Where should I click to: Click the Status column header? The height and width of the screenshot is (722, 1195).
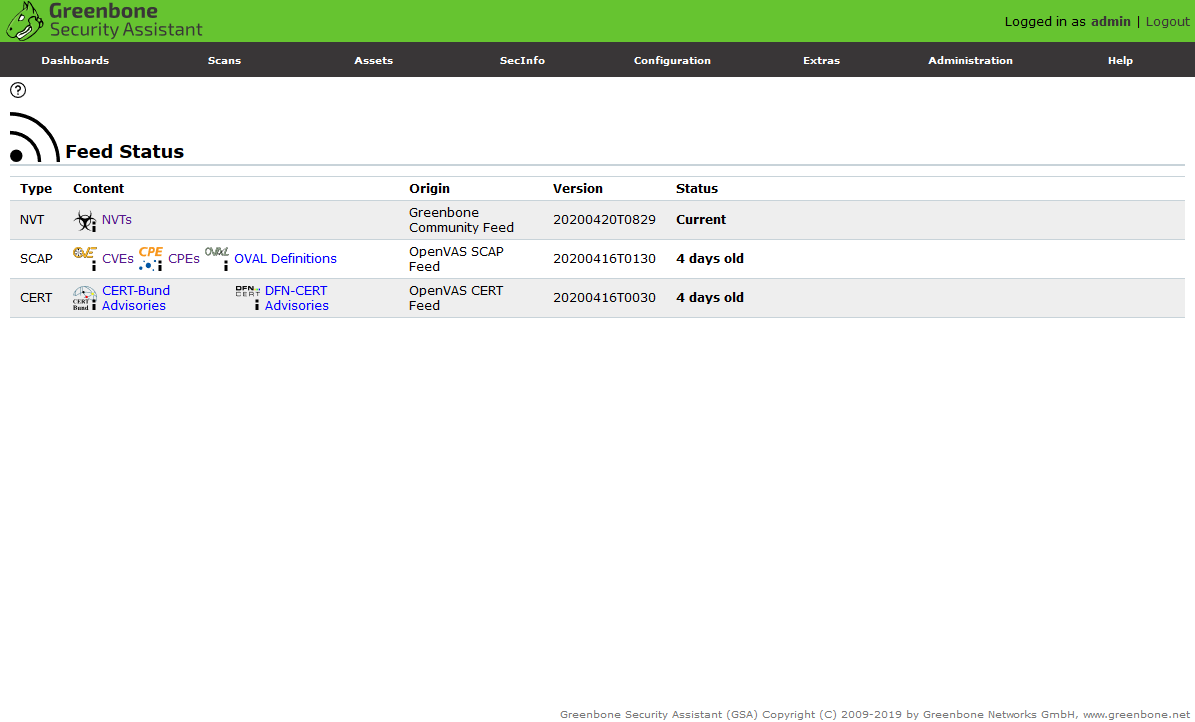point(697,188)
